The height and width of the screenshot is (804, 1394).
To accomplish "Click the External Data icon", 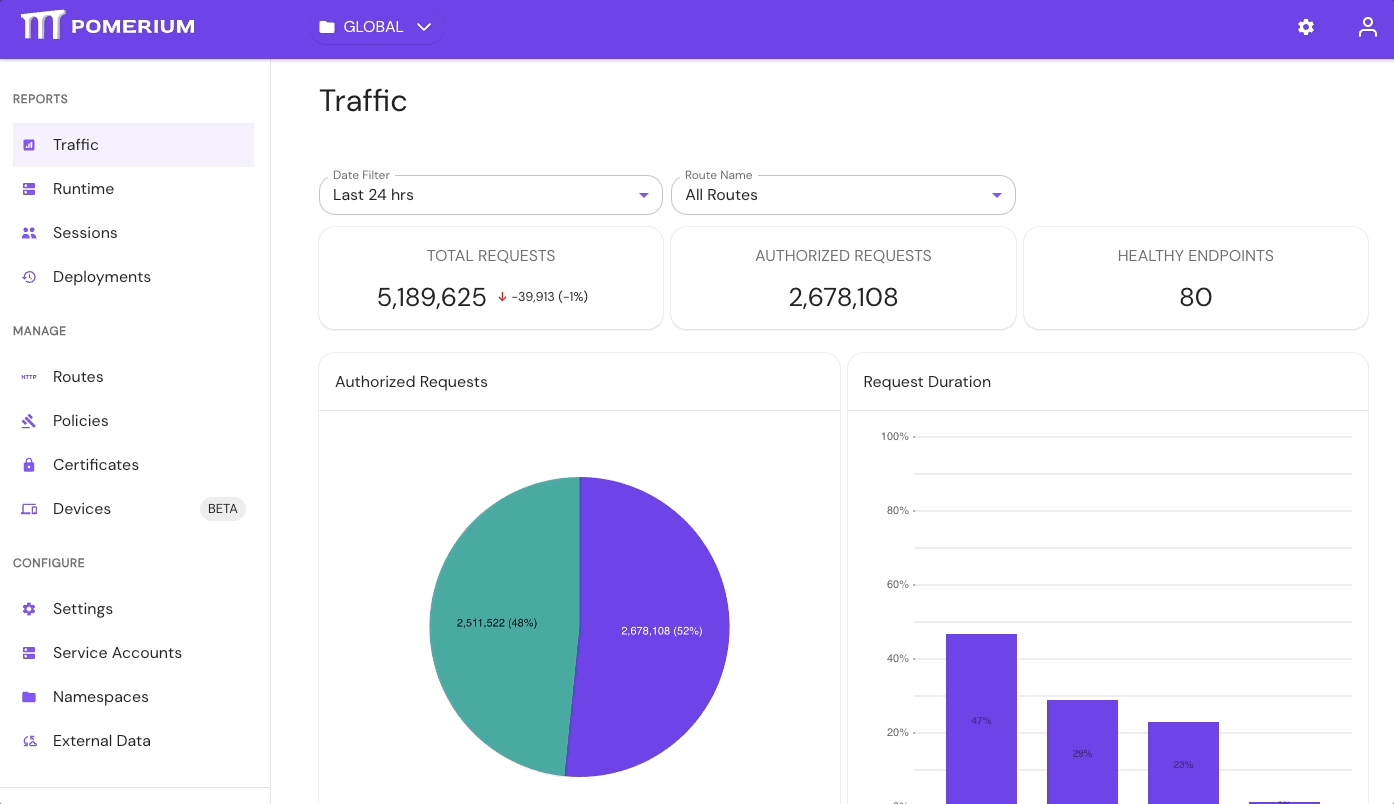I will click(x=29, y=740).
